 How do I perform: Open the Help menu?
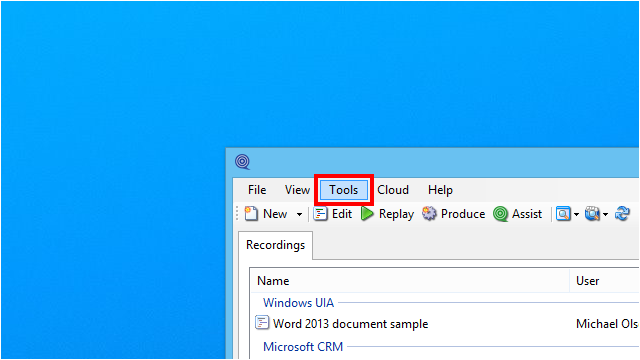(x=440, y=190)
